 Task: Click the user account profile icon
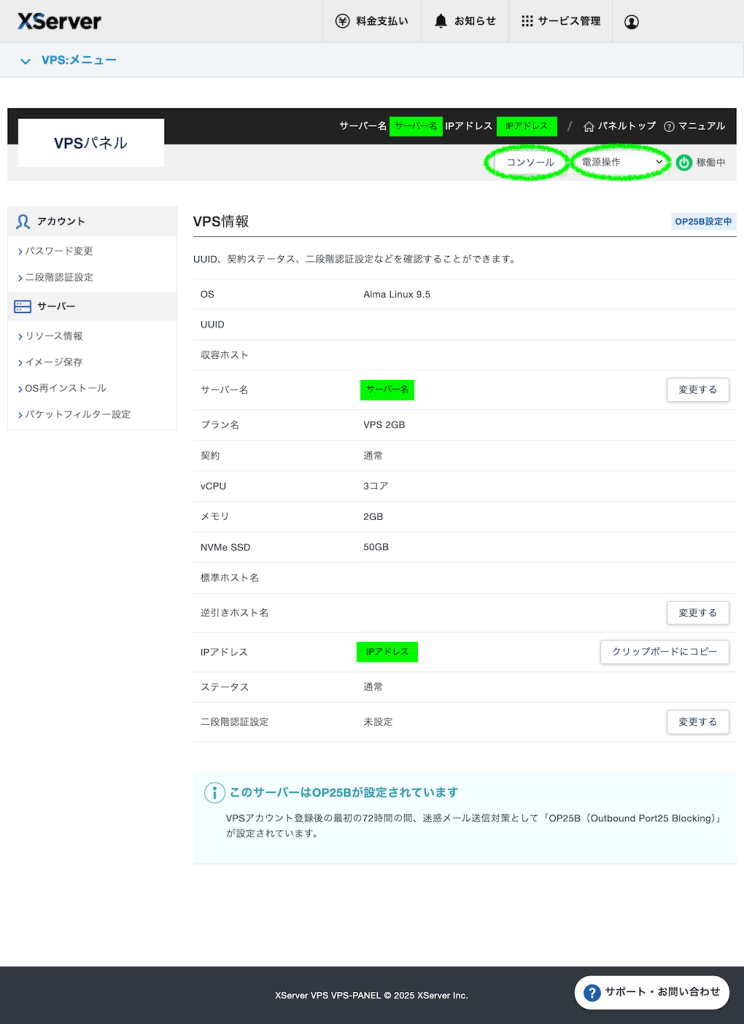tap(631, 22)
